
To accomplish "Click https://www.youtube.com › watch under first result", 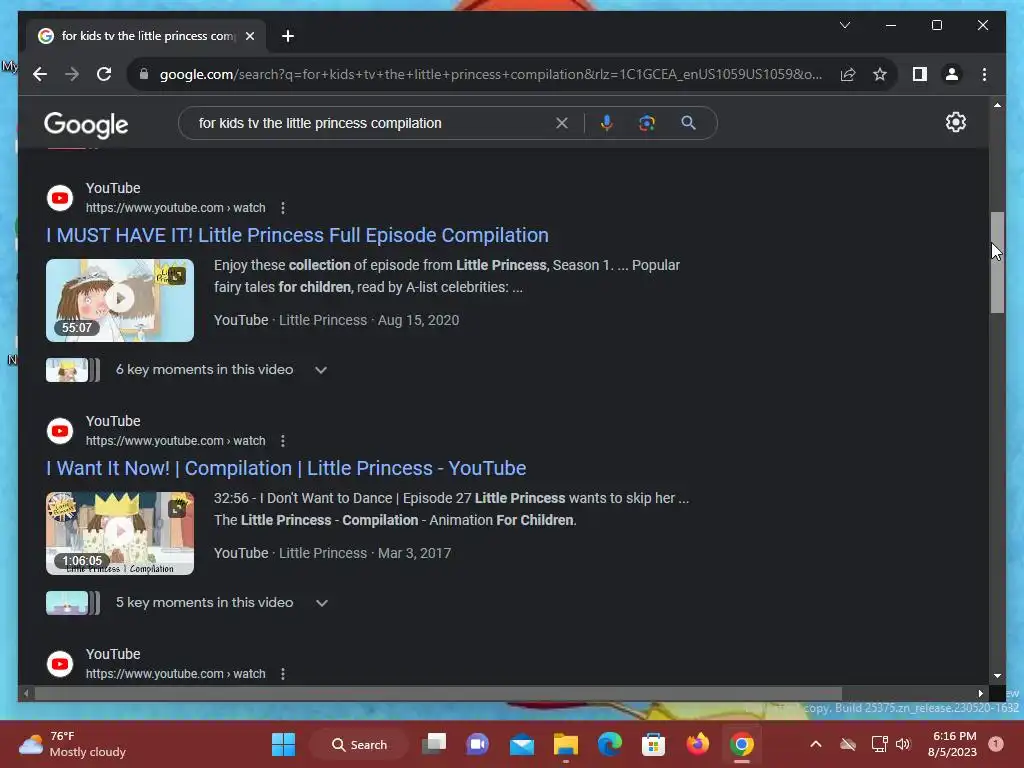I will pos(176,208).
